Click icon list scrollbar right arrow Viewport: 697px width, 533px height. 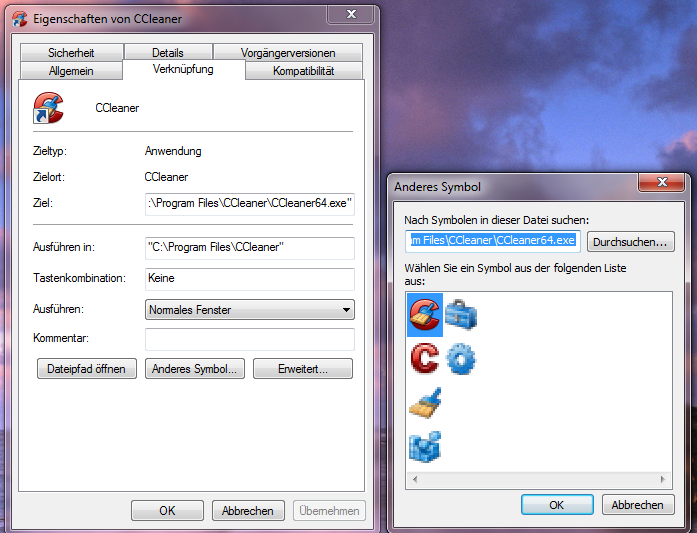pyautogui.click(x=663, y=479)
